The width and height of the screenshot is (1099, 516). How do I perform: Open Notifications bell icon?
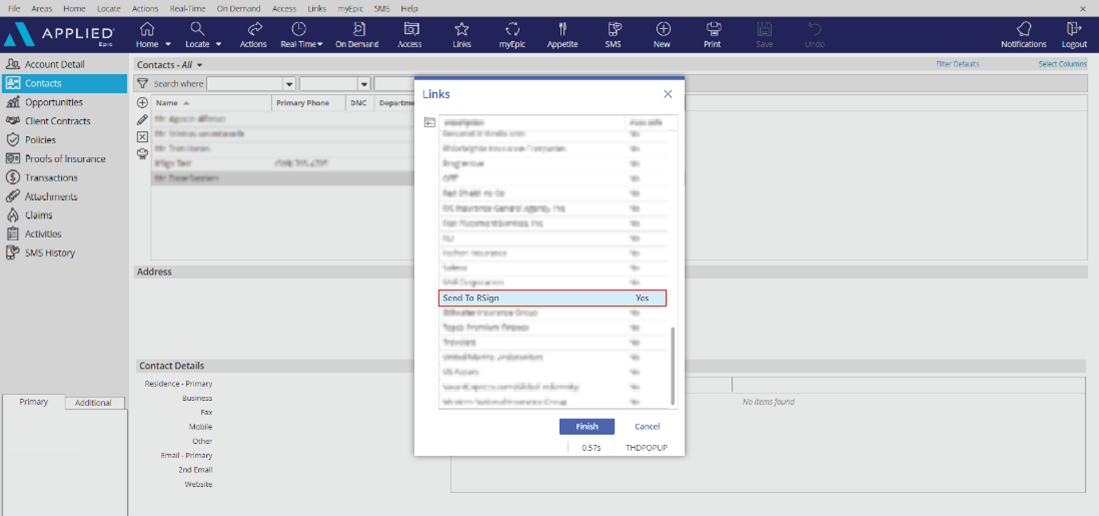pyautogui.click(x=1023, y=29)
